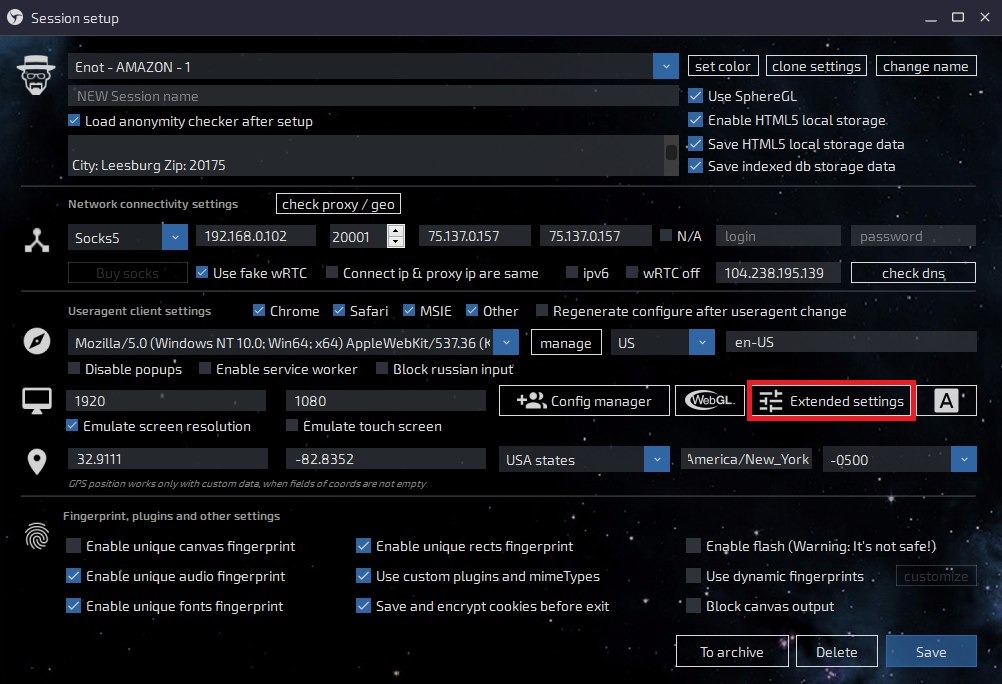Viewport: 1002px width, 684px height.
Task: Toggle Use SphereGL checkbox
Action: (x=695, y=96)
